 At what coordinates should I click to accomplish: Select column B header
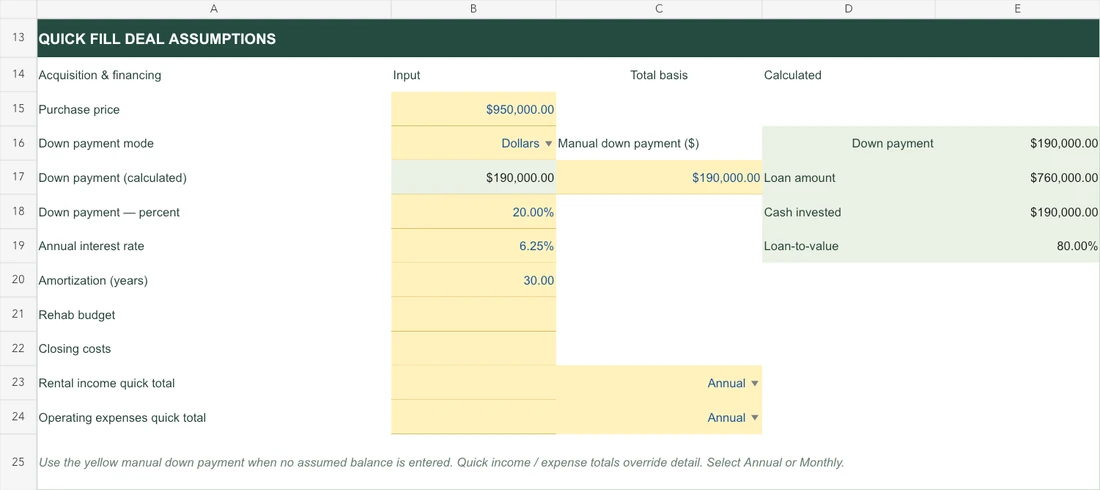[474, 9]
